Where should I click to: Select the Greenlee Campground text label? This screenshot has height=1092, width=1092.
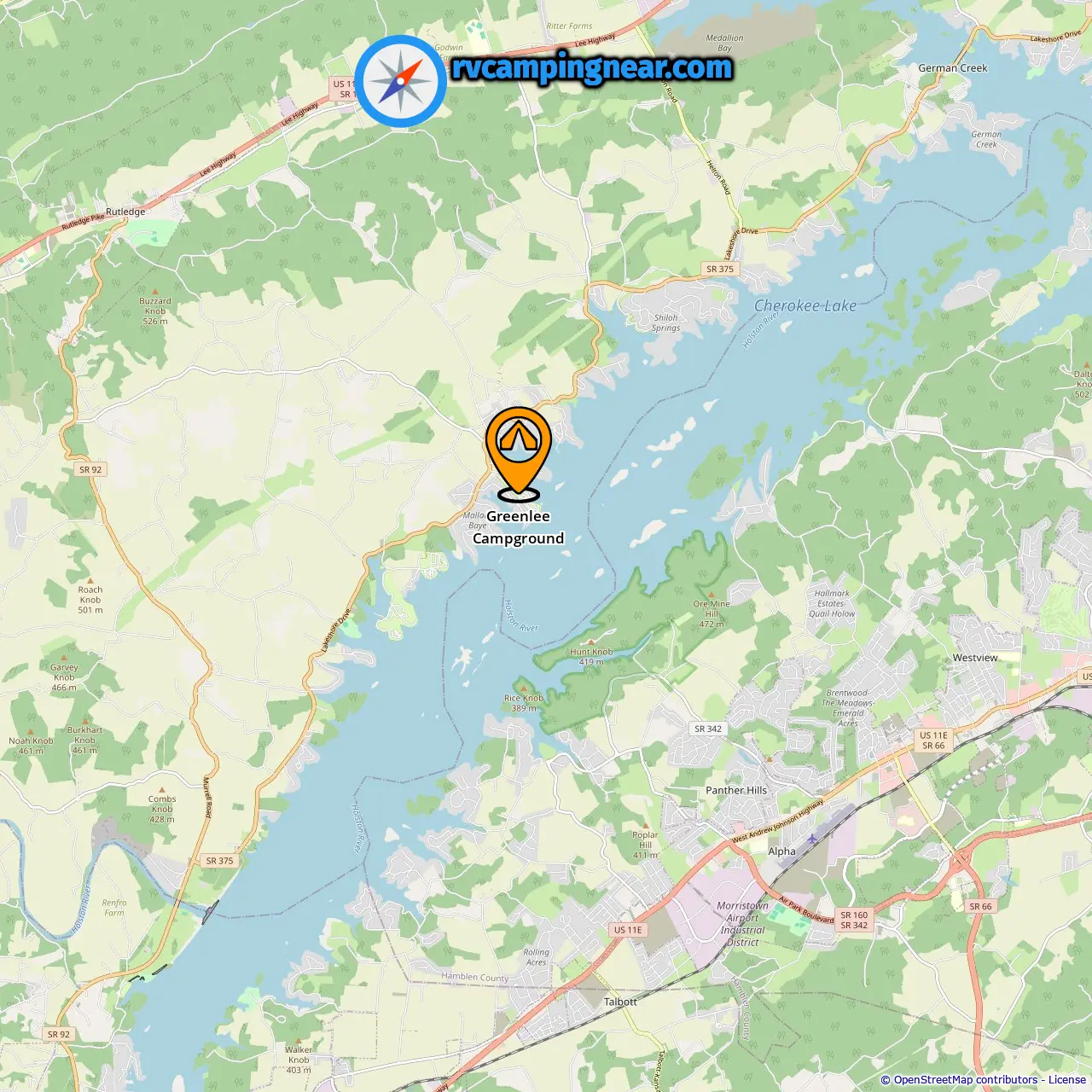pyautogui.click(x=519, y=527)
